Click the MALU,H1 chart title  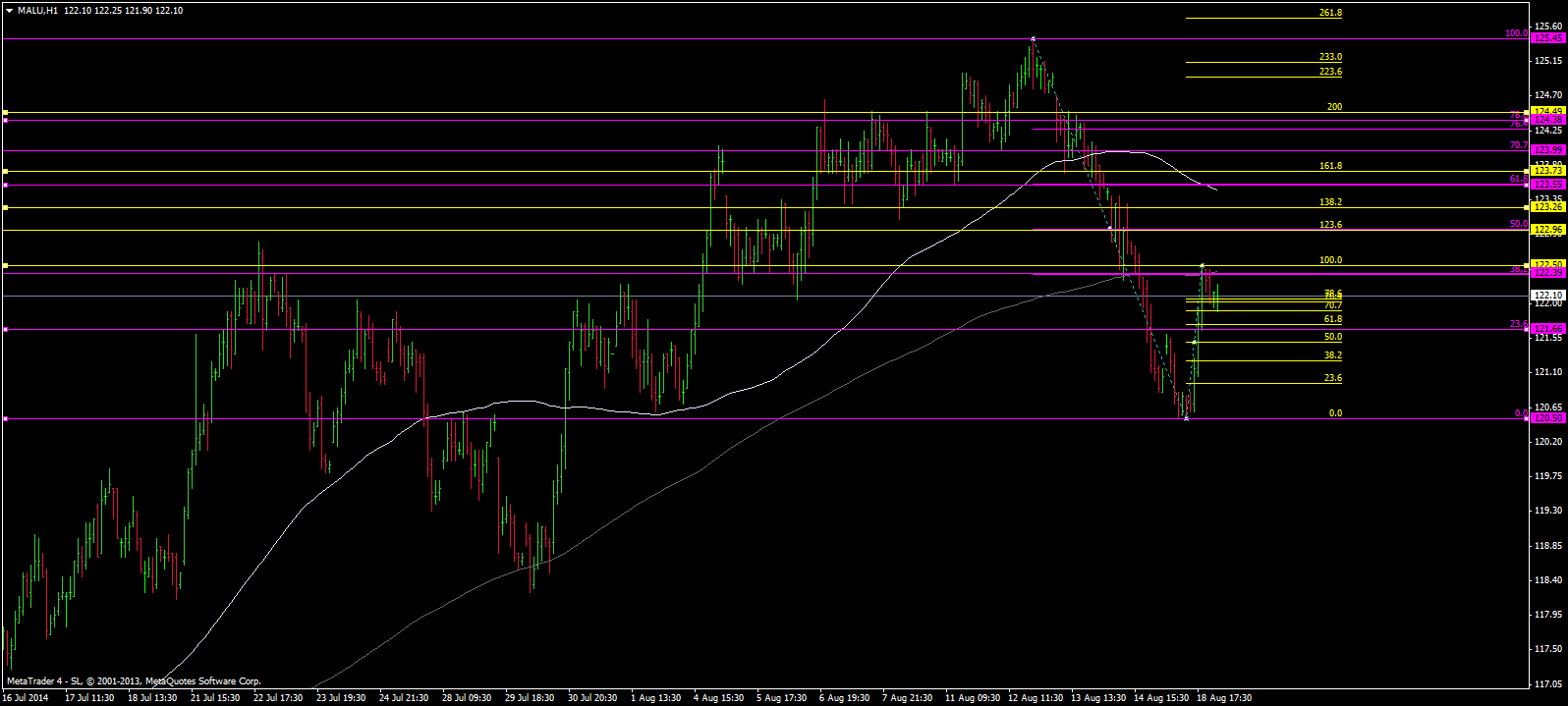click(37, 10)
